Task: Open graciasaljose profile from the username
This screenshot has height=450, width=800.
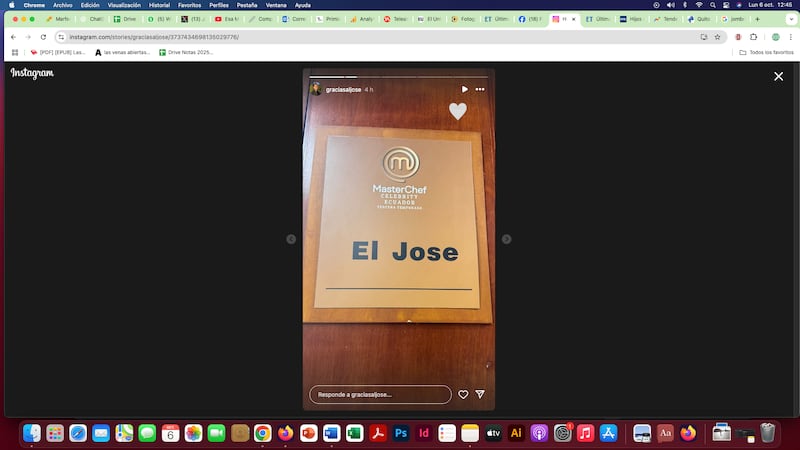Action: (x=343, y=90)
